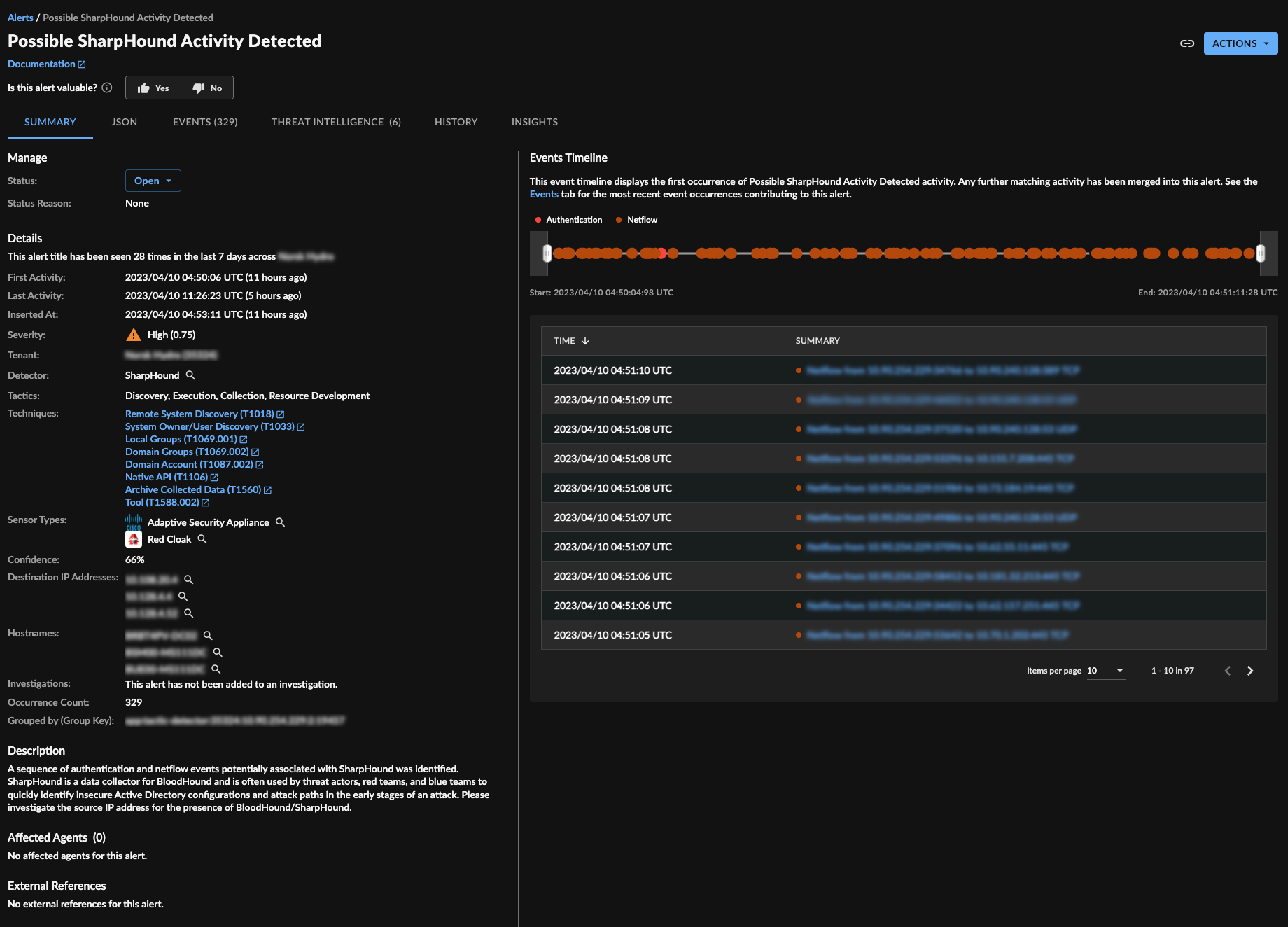
Task: Open the Events link in timeline description
Action: click(544, 194)
